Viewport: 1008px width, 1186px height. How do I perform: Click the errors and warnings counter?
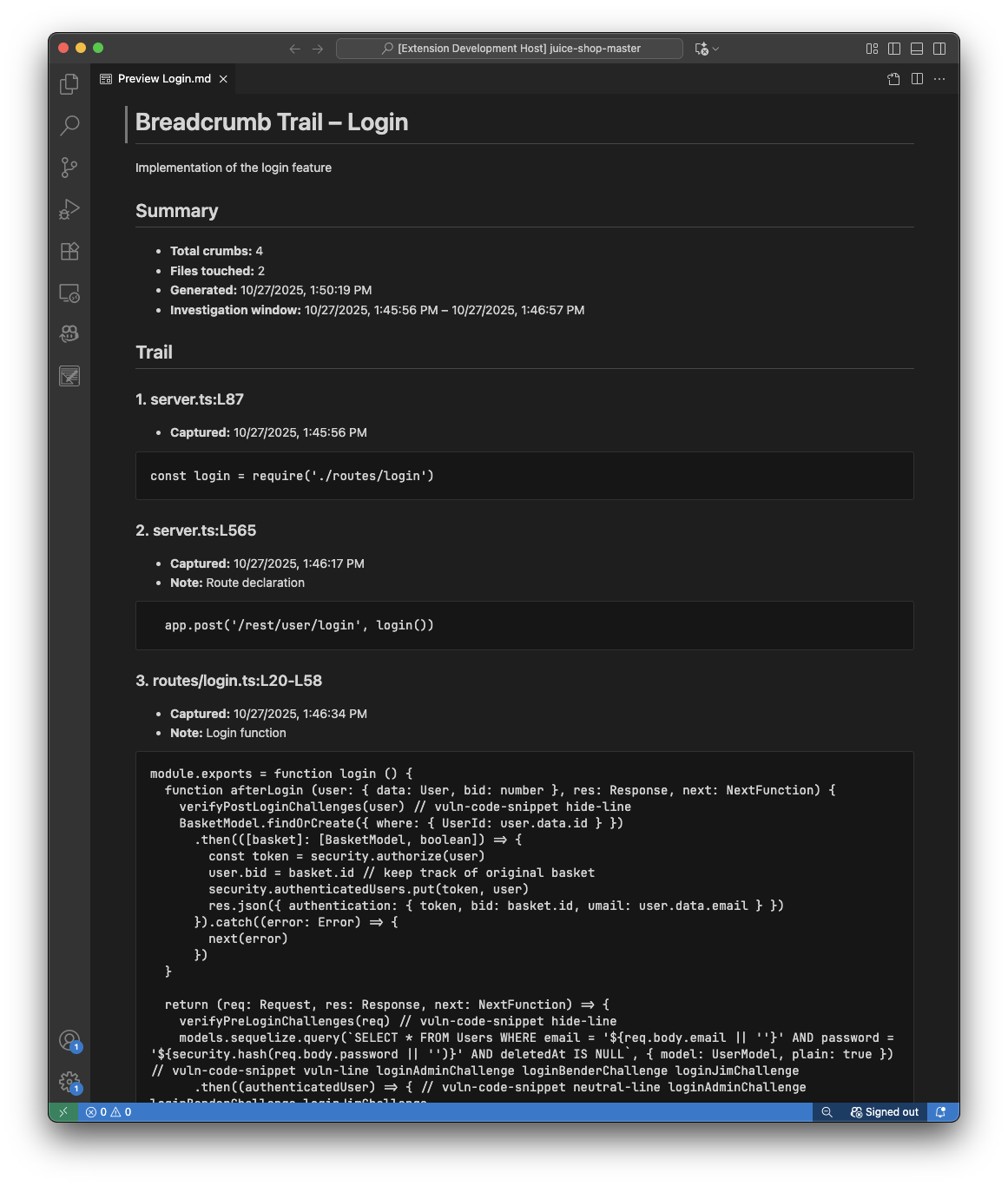pyautogui.click(x=108, y=1111)
